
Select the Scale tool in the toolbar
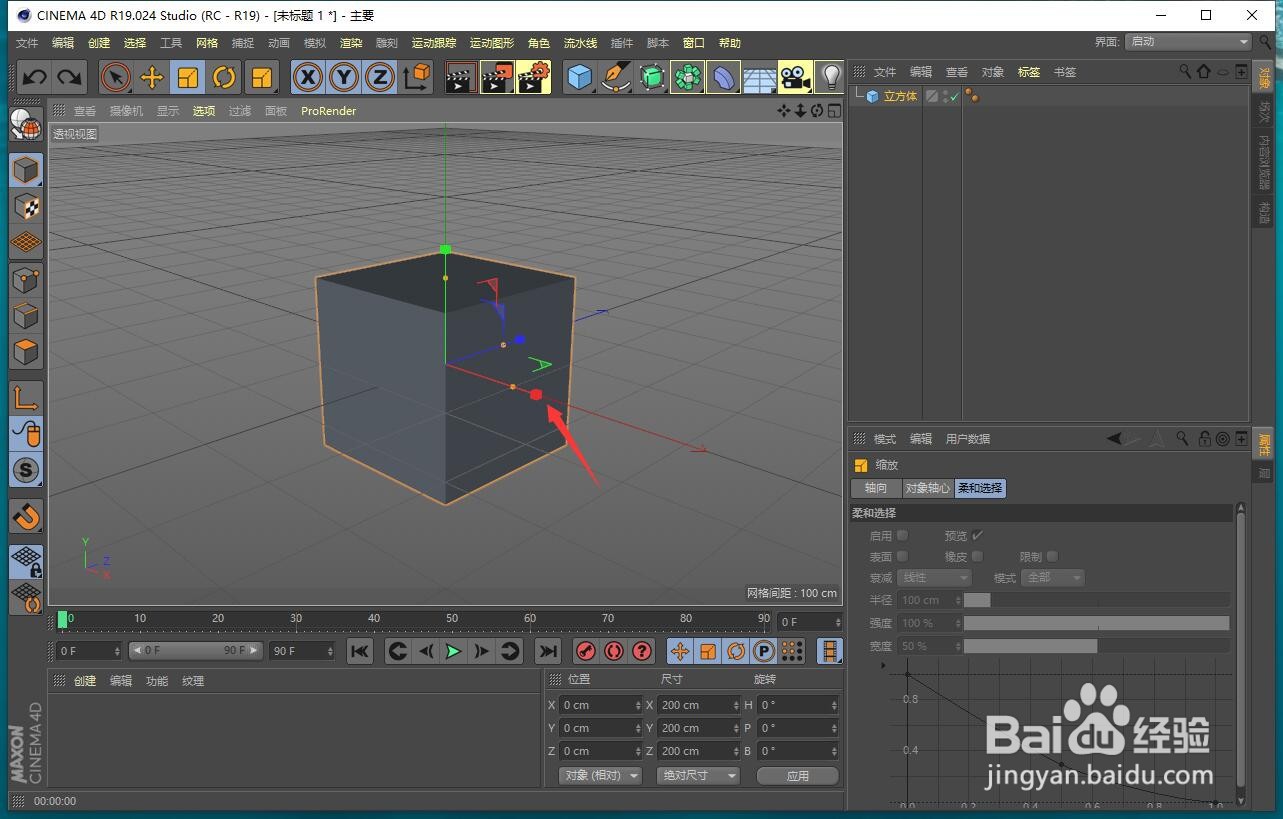188,77
